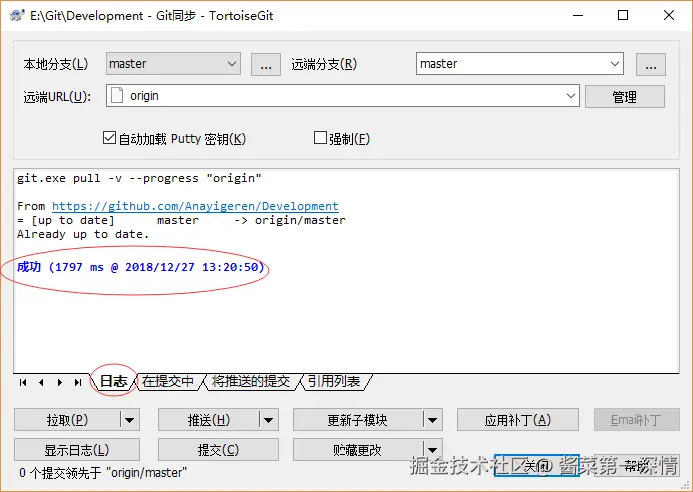This screenshot has width=693, height=492.
Task: Click the git.exe pull command line
Action: pyautogui.click(x=139, y=178)
